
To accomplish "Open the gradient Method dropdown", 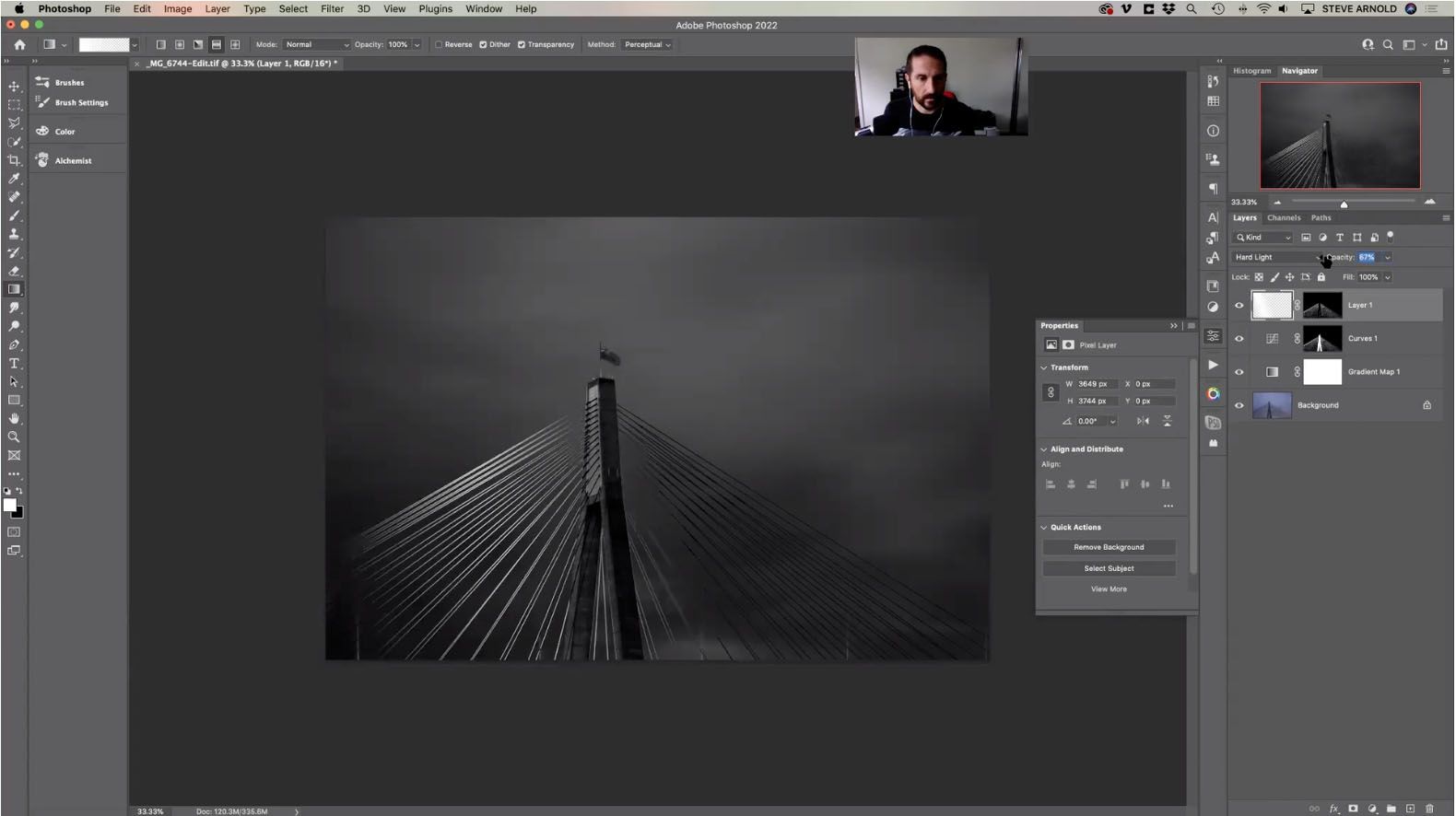I will click(647, 44).
